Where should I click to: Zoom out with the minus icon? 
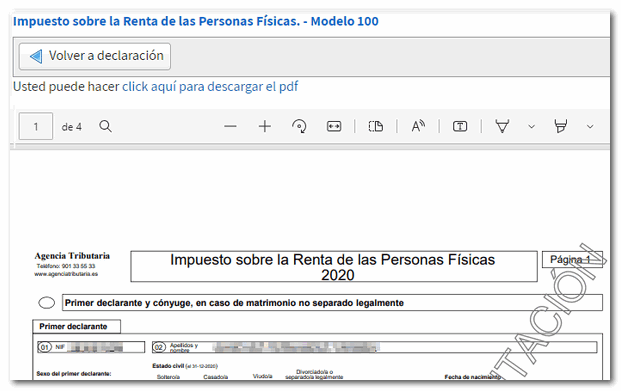230,126
